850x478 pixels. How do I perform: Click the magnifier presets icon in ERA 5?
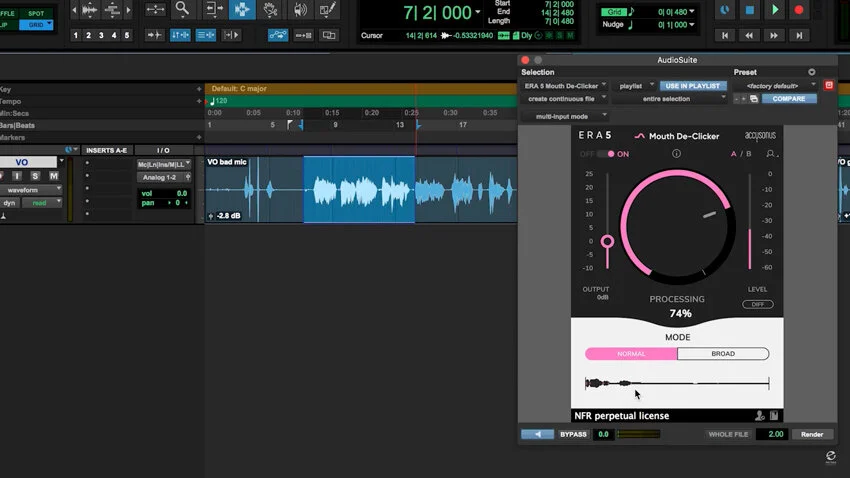(771, 154)
